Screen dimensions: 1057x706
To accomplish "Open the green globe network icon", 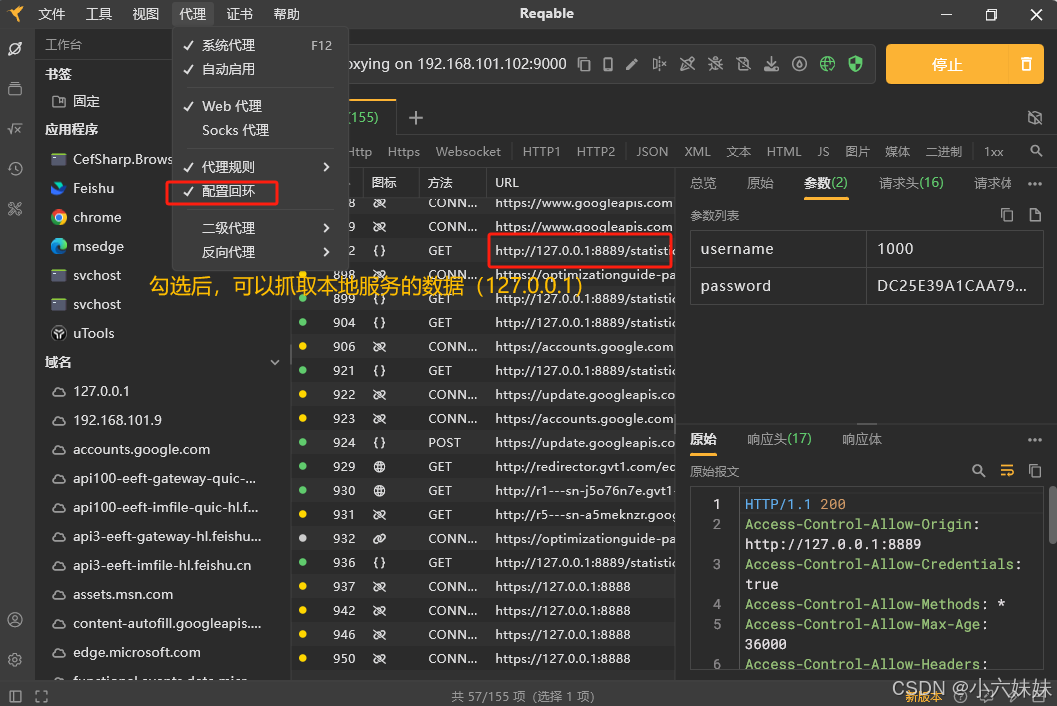I will (x=827, y=62).
